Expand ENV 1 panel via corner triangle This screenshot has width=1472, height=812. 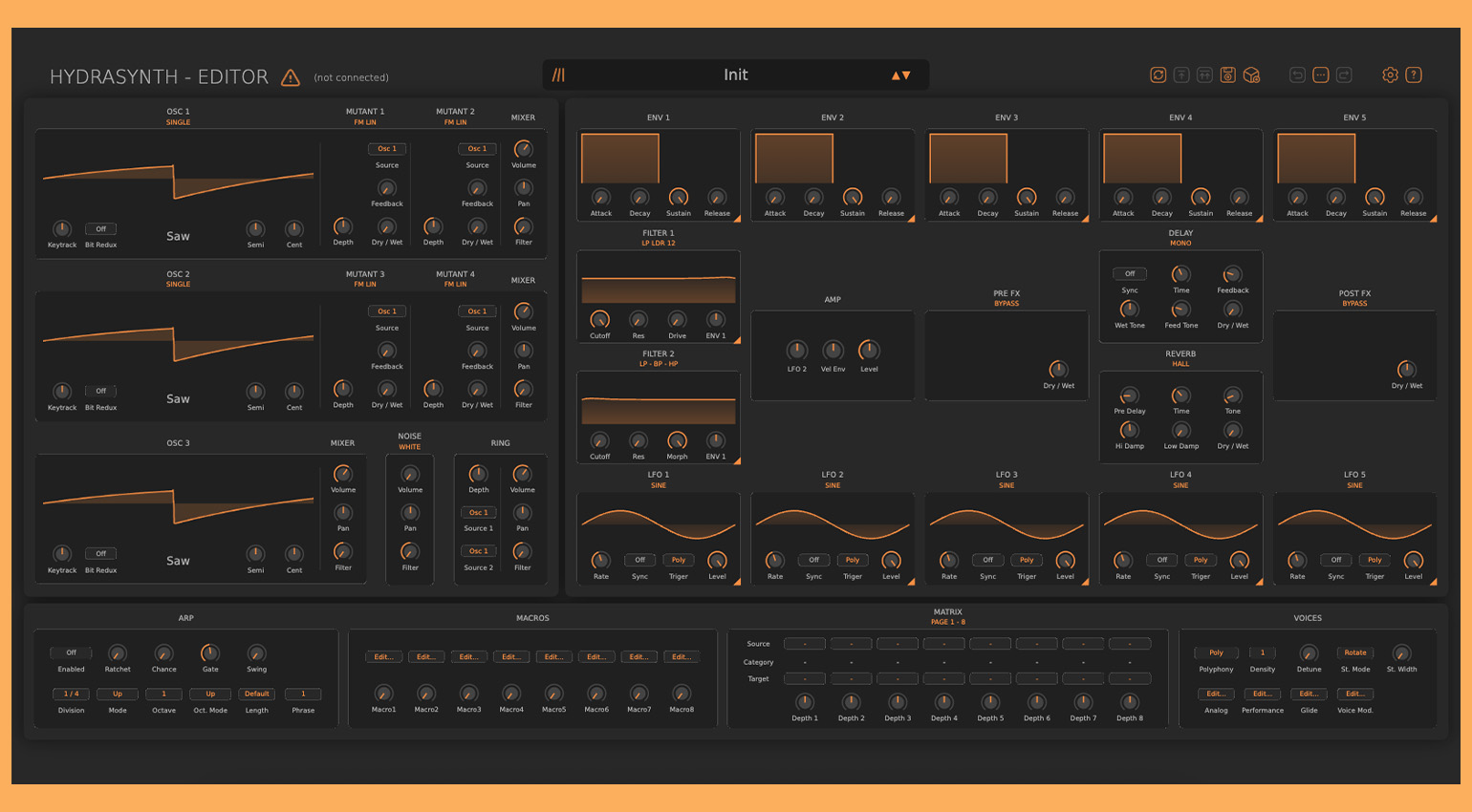point(737,219)
